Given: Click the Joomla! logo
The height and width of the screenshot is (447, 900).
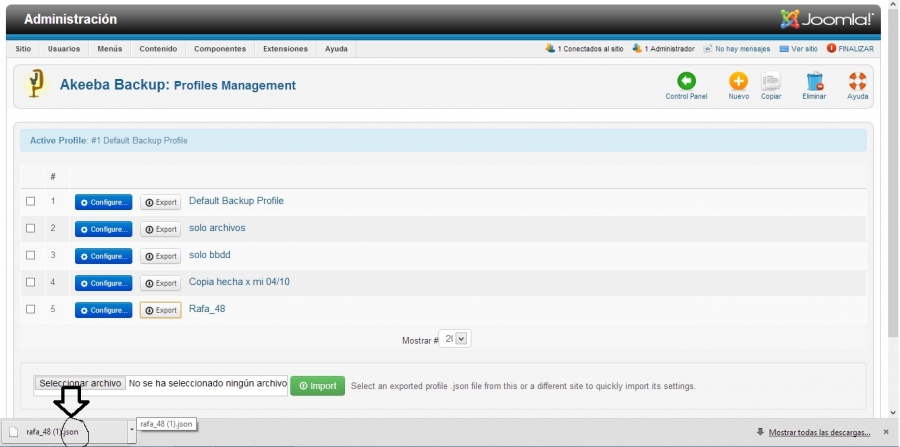Looking at the screenshot, I should click(827, 20).
